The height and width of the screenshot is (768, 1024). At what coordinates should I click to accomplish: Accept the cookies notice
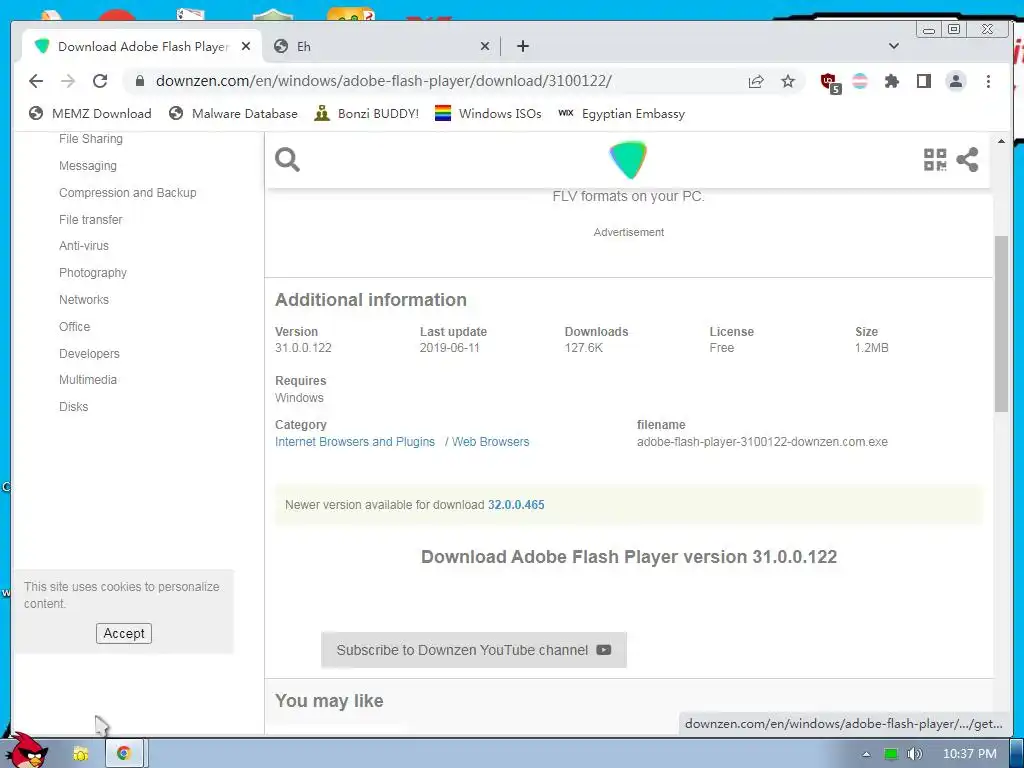(123, 633)
